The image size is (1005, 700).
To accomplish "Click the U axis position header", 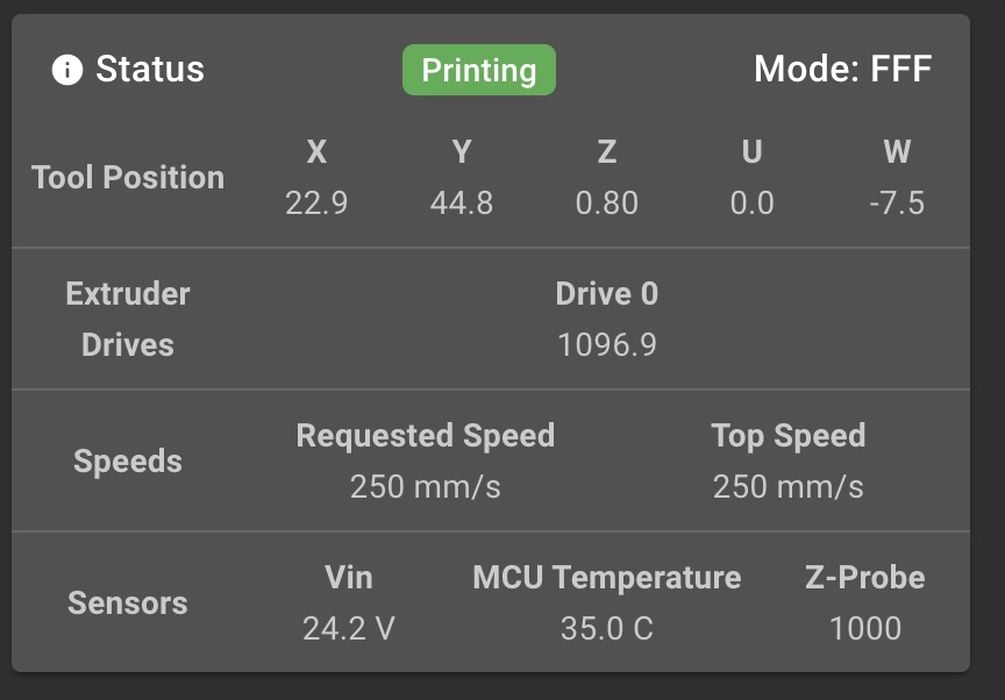I will pos(752,152).
